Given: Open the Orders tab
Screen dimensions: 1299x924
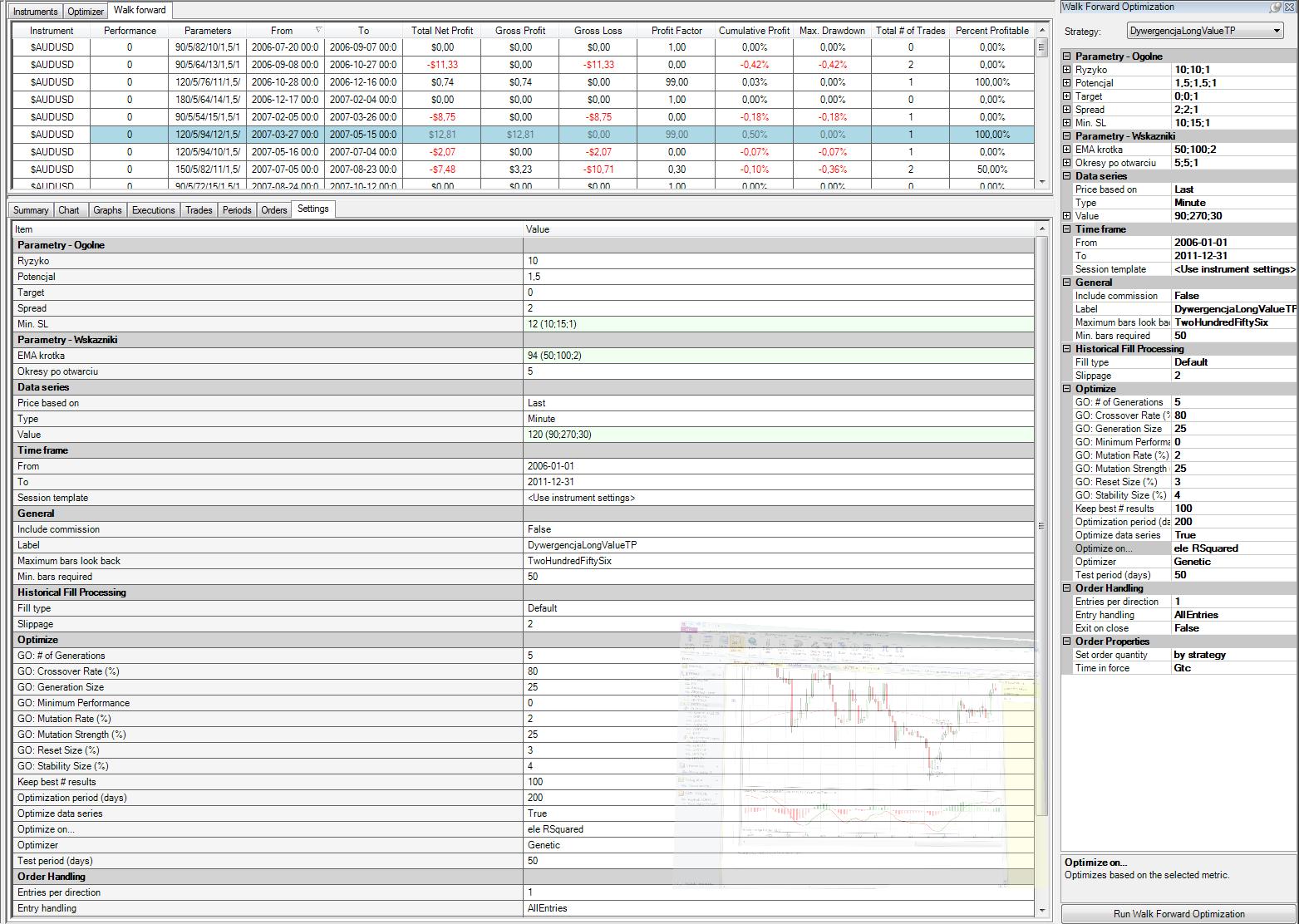Looking at the screenshot, I should 274,210.
